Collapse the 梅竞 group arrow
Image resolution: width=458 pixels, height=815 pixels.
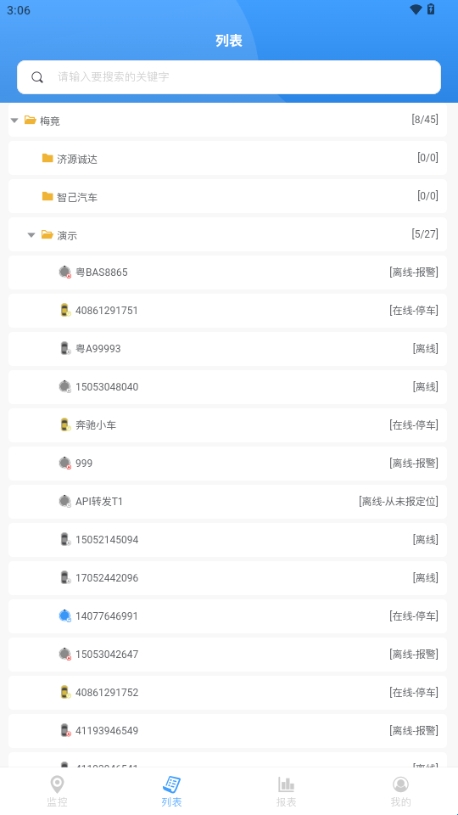pos(15,121)
